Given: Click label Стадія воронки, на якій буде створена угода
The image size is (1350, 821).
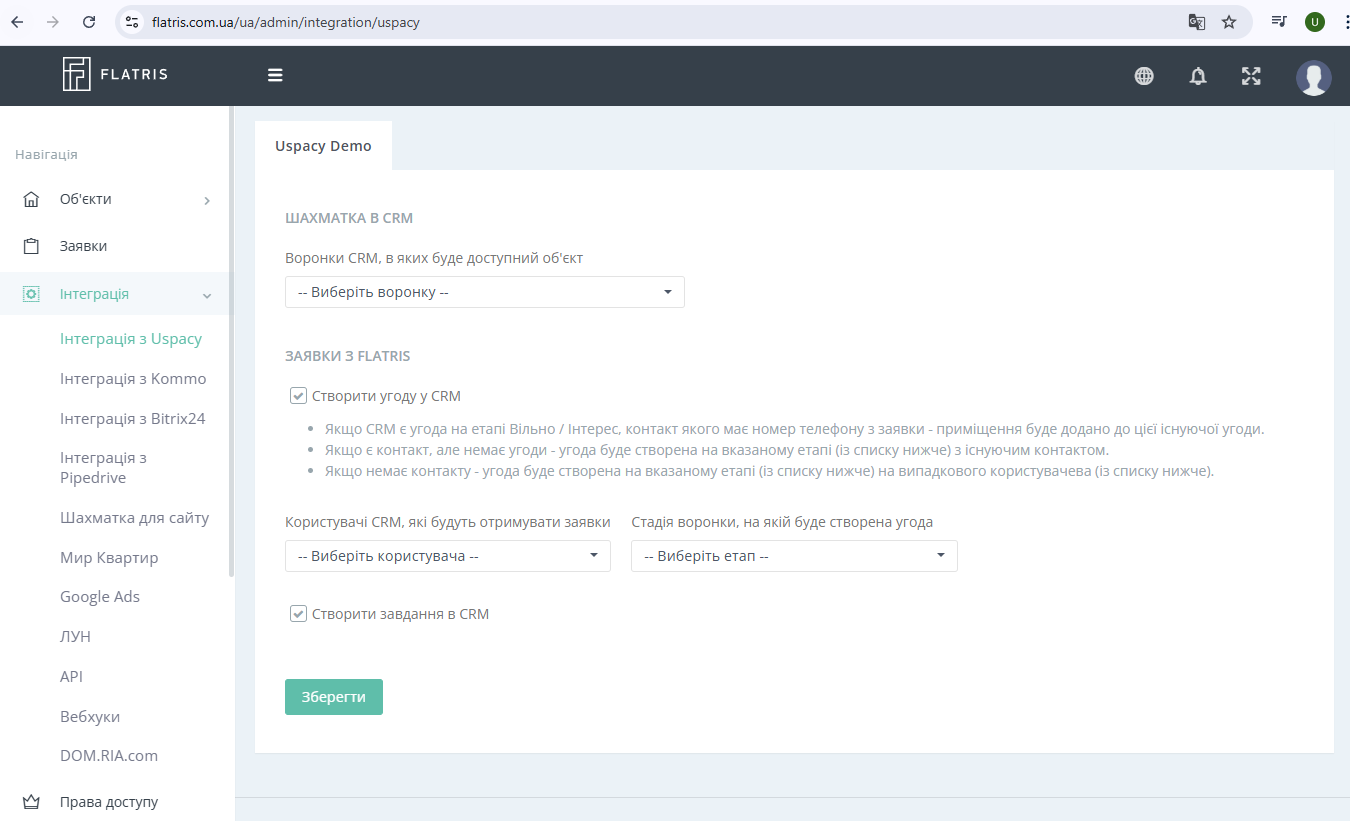Looking at the screenshot, I should click(x=783, y=522).
